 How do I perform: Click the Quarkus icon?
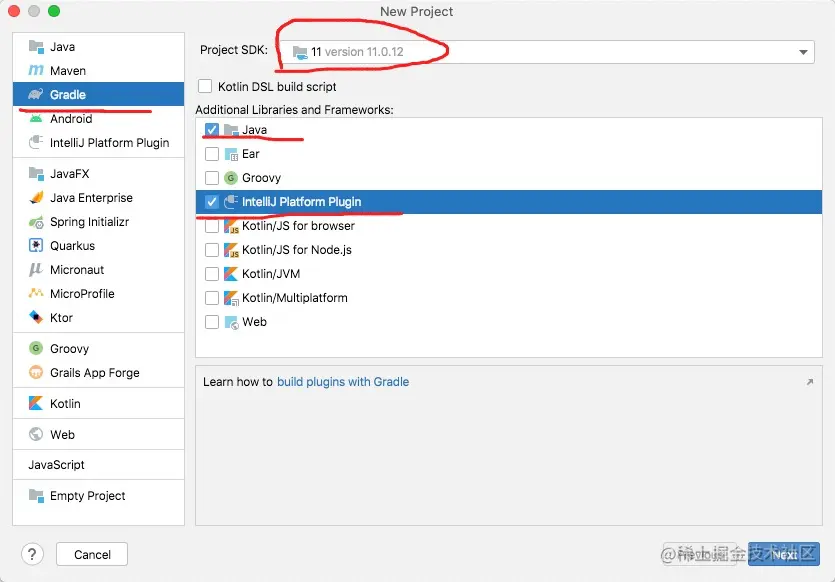[x=36, y=245]
